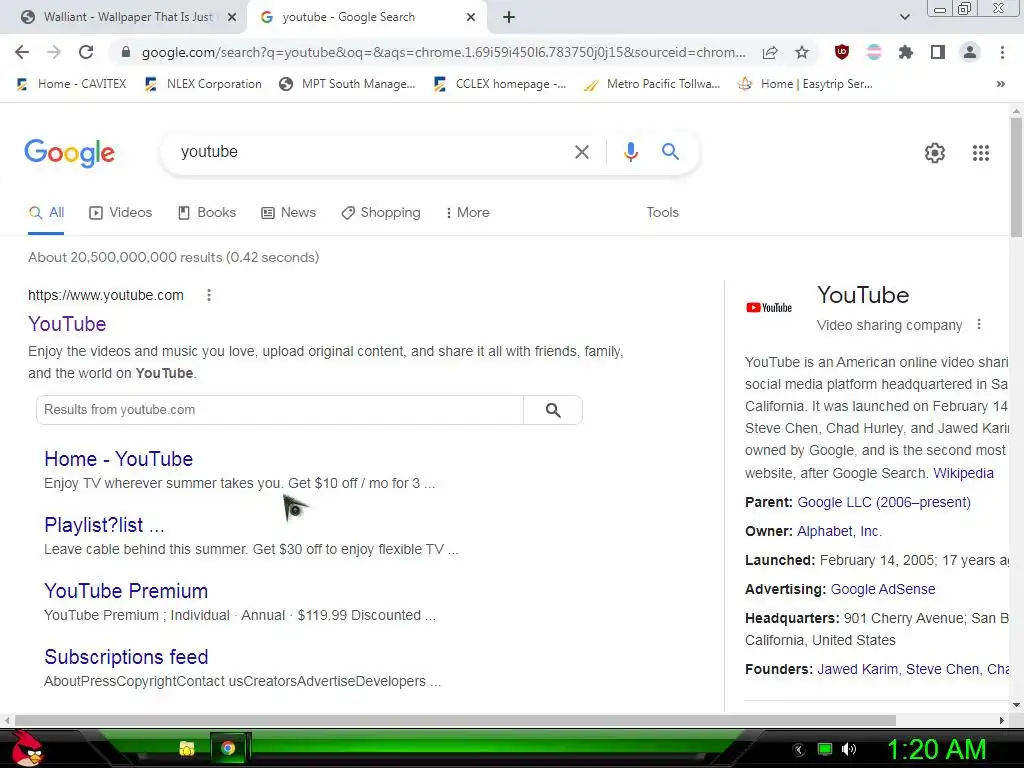
Task: Open Google quick settings gear
Action: click(x=935, y=153)
